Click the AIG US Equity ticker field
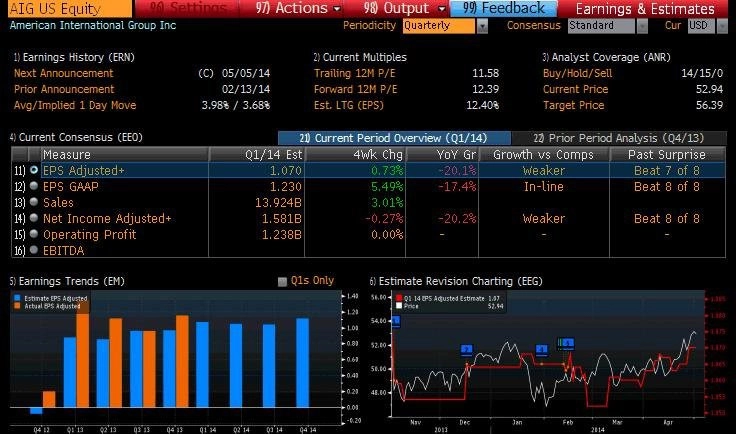 pyautogui.click(x=69, y=8)
